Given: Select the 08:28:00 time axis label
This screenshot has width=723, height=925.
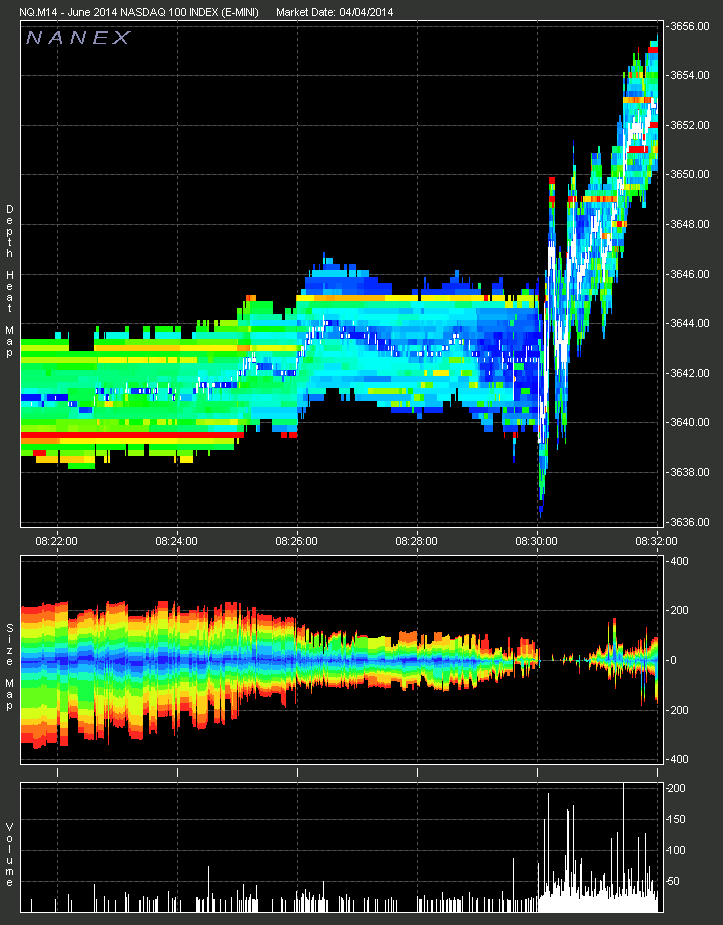Looking at the screenshot, I should [x=416, y=541].
